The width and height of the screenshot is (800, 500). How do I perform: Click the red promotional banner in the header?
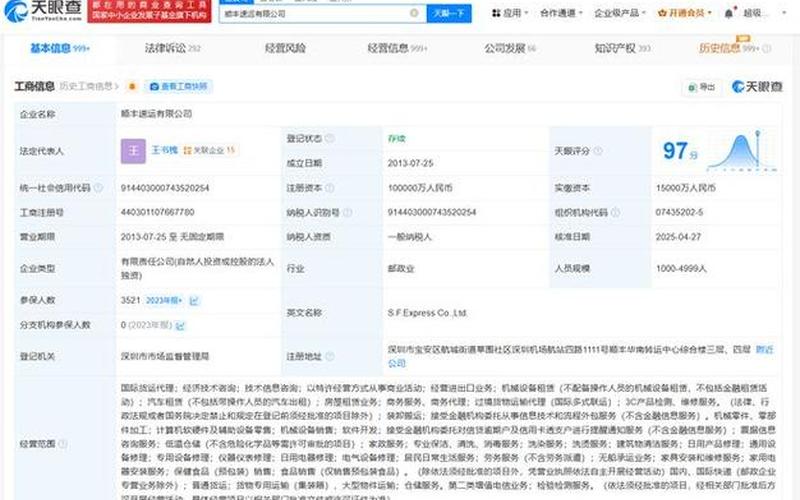(x=149, y=11)
